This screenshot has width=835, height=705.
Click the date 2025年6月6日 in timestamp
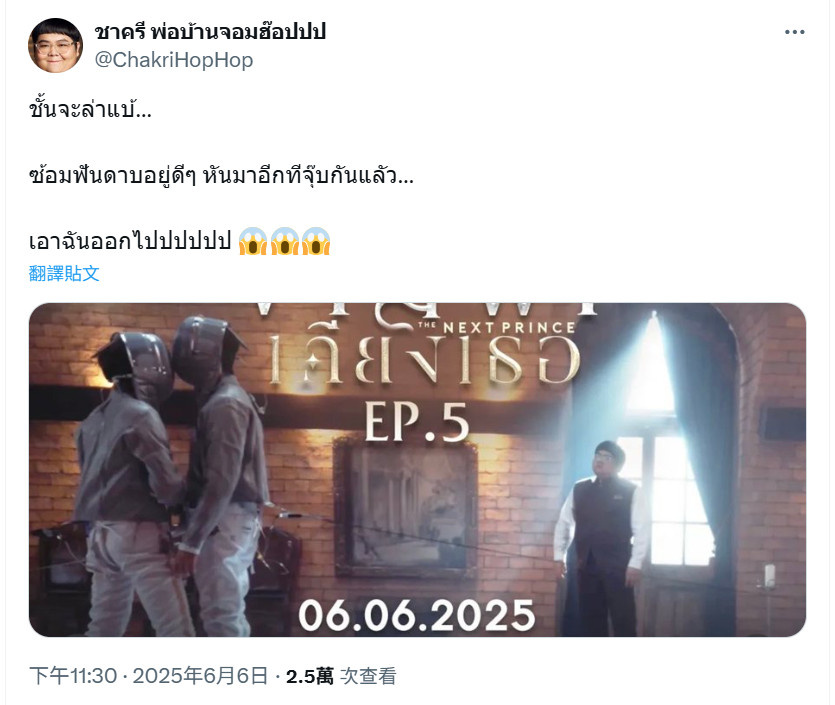(x=200, y=676)
